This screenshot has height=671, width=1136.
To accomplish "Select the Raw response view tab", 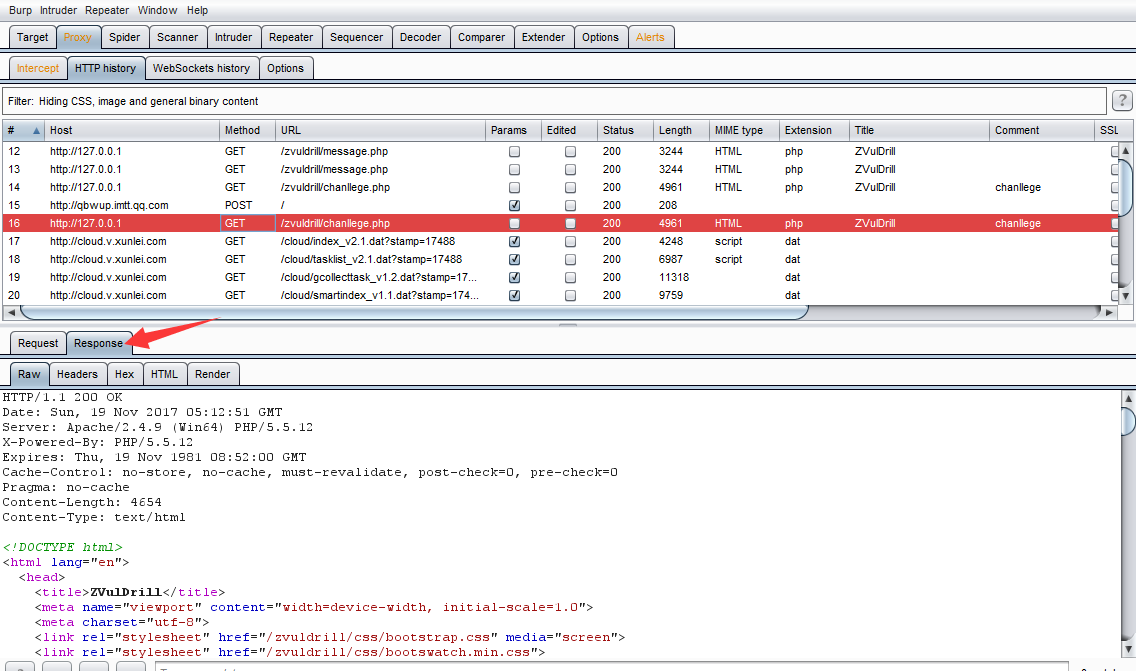I will click(x=29, y=374).
